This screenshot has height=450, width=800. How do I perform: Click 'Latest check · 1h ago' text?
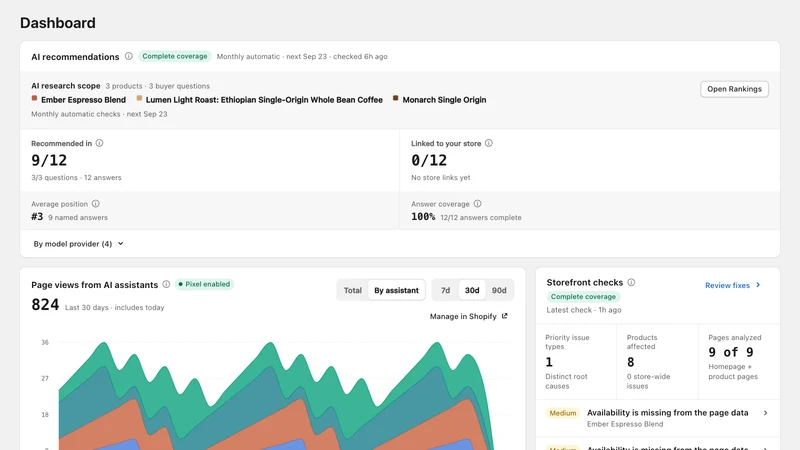[584, 310]
